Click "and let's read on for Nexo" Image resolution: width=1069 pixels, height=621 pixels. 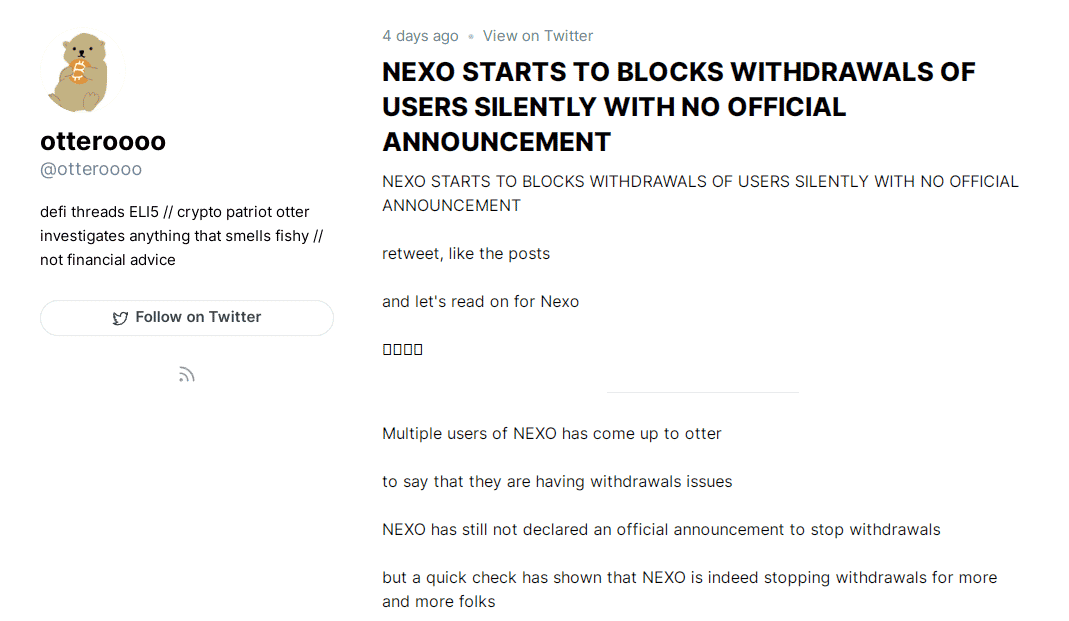(x=480, y=301)
